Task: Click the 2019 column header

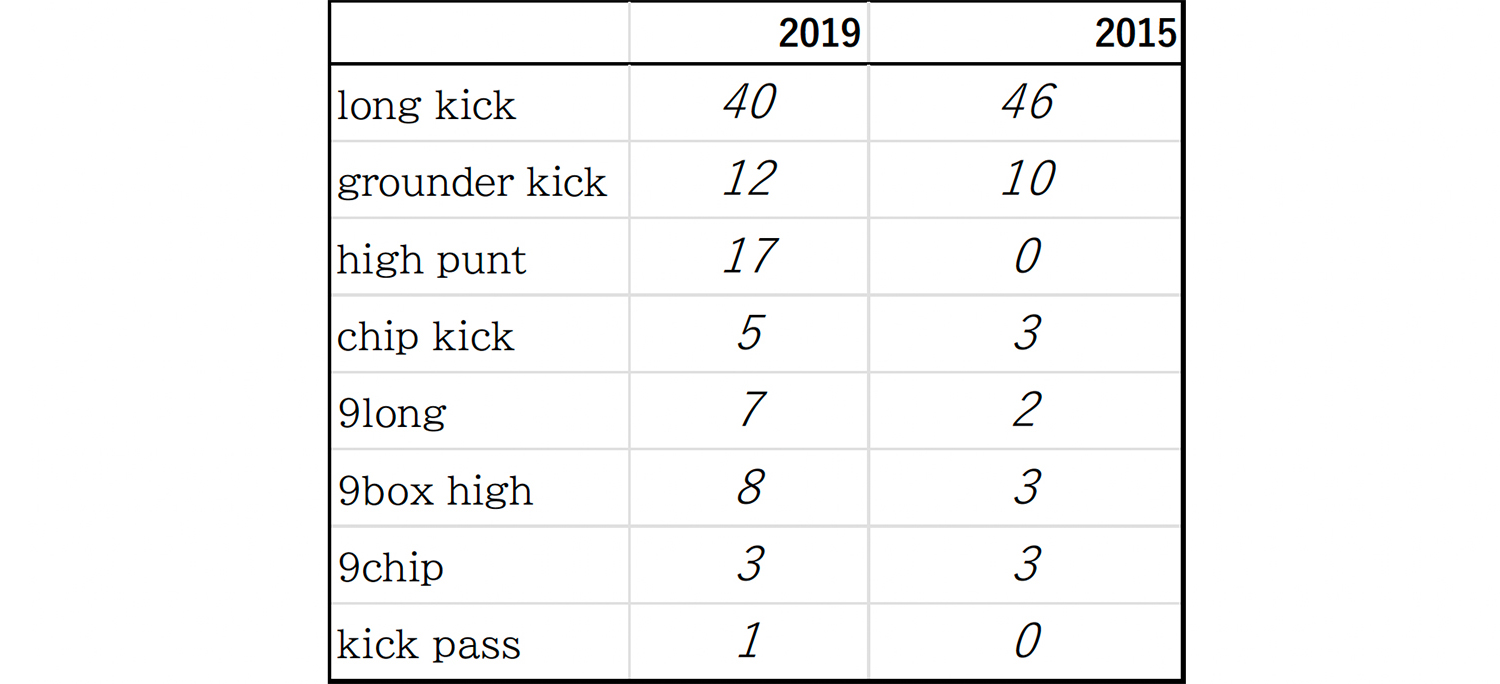Action: [818, 34]
